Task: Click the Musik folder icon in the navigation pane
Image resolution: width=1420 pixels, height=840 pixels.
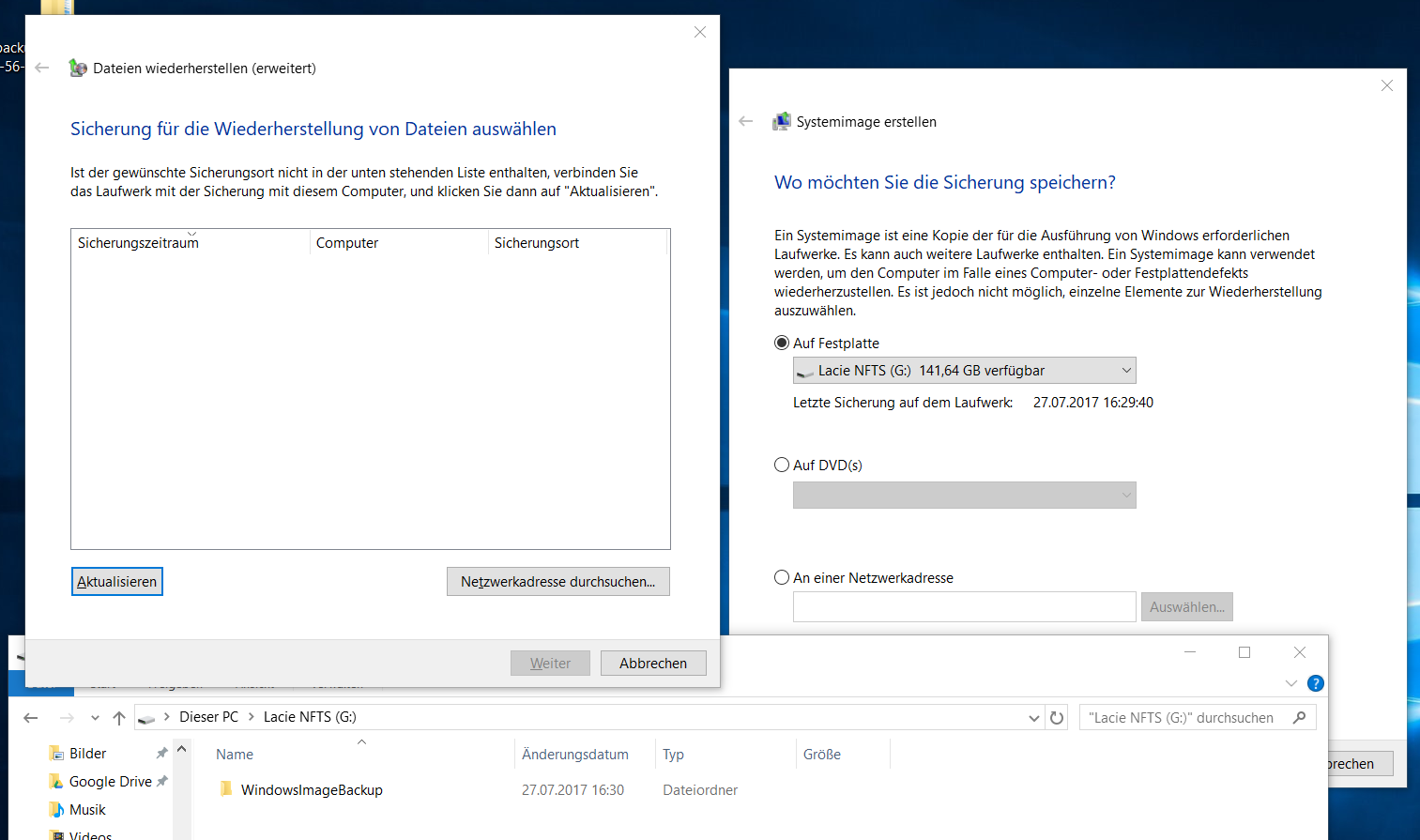Action: (x=56, y=810)
